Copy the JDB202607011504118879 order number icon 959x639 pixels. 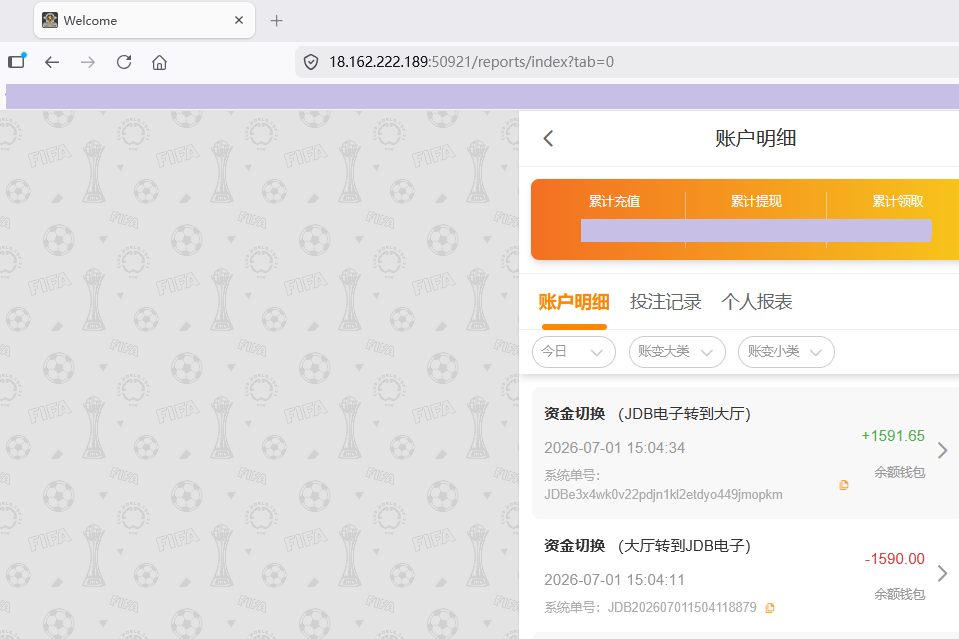click(770, 608)
